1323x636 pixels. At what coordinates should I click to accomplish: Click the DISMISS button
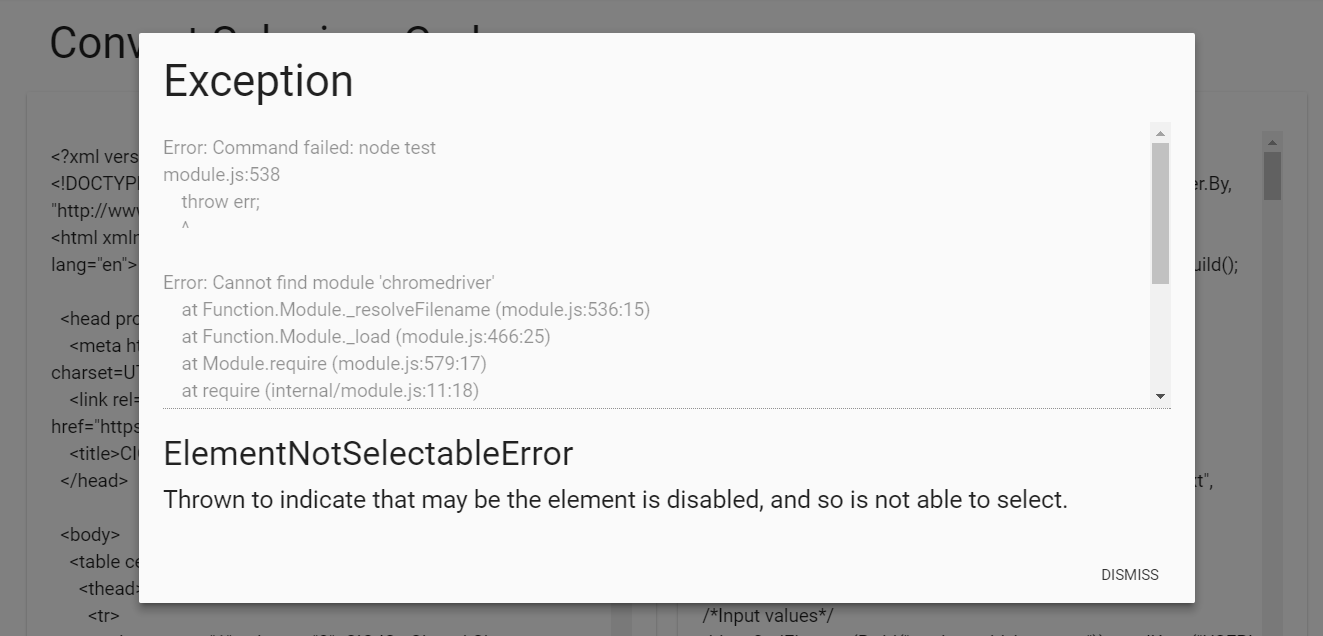pyautogui.click(x=1129, y=575)
